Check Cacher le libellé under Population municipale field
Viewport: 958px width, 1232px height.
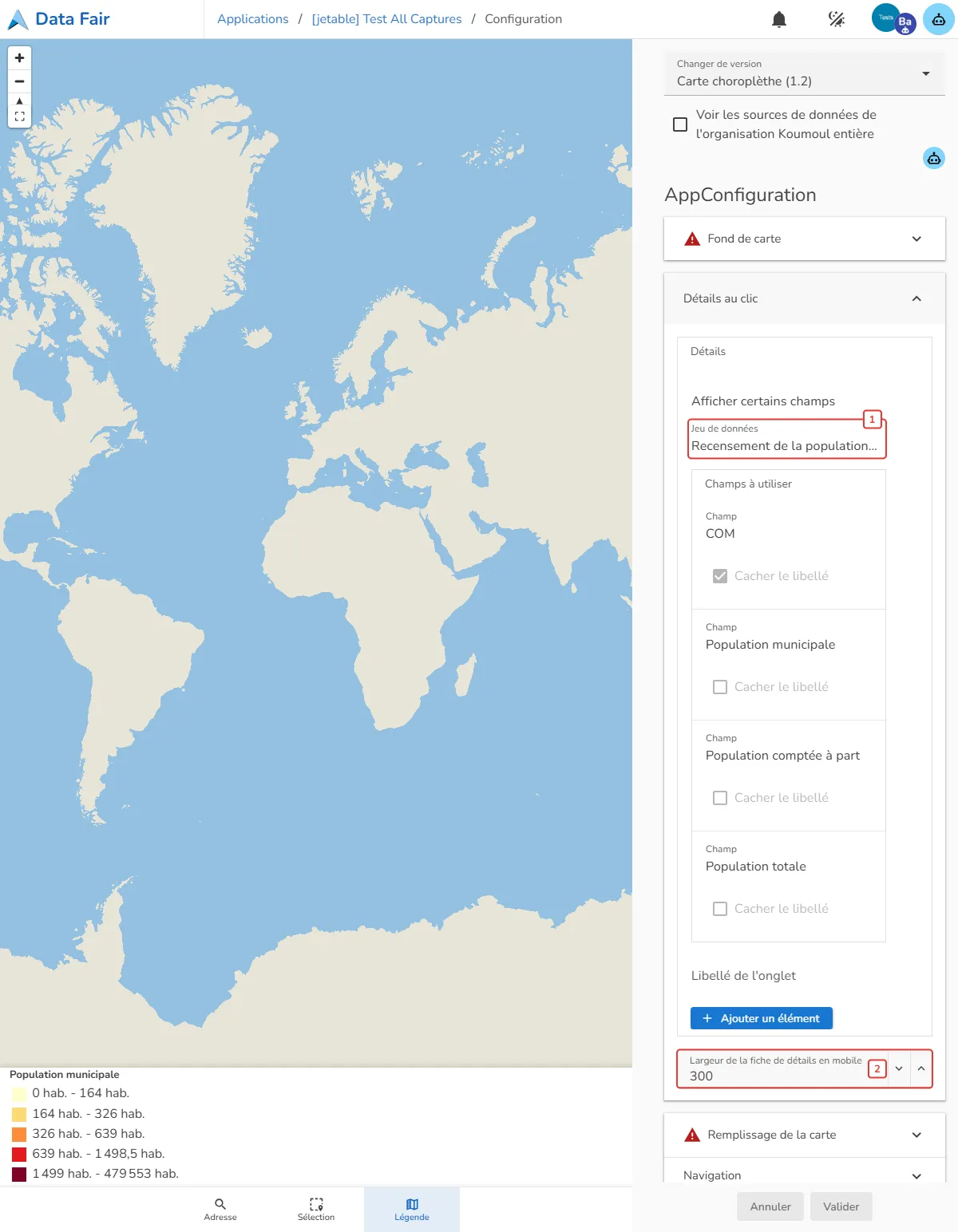point(720,687)
